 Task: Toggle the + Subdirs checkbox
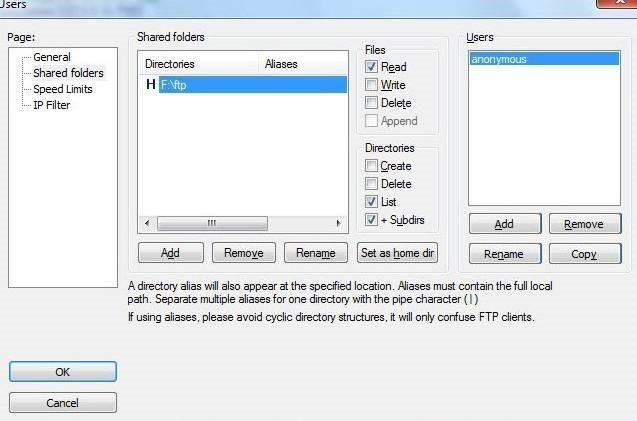pyautogui.click(x=372, y=220)
